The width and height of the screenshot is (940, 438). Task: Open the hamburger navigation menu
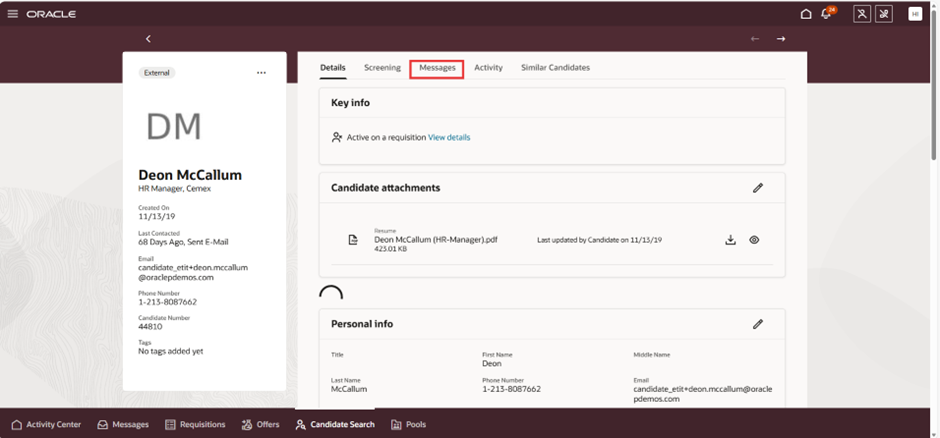(13, 14)
